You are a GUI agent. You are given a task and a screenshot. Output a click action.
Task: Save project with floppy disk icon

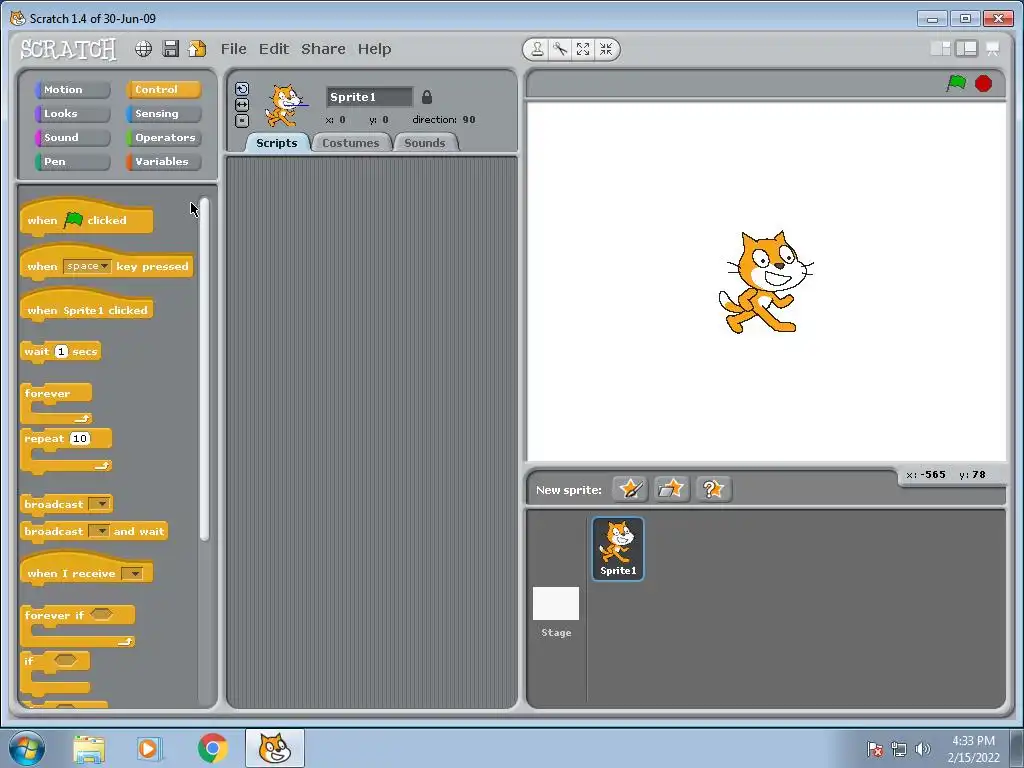coord(170,49)
